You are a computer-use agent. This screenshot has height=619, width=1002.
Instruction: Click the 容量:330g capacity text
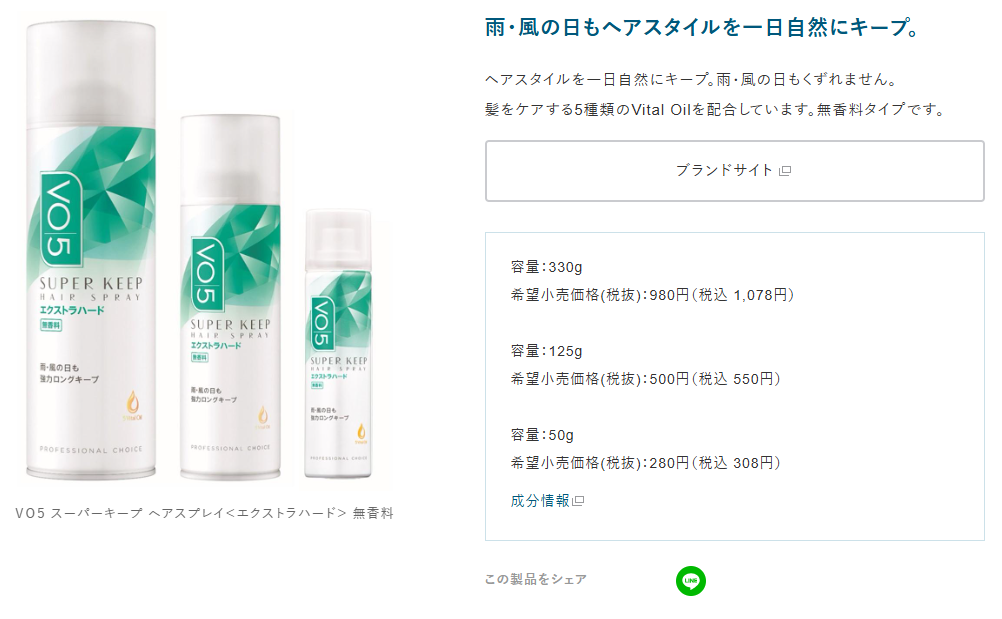point(546,267)
